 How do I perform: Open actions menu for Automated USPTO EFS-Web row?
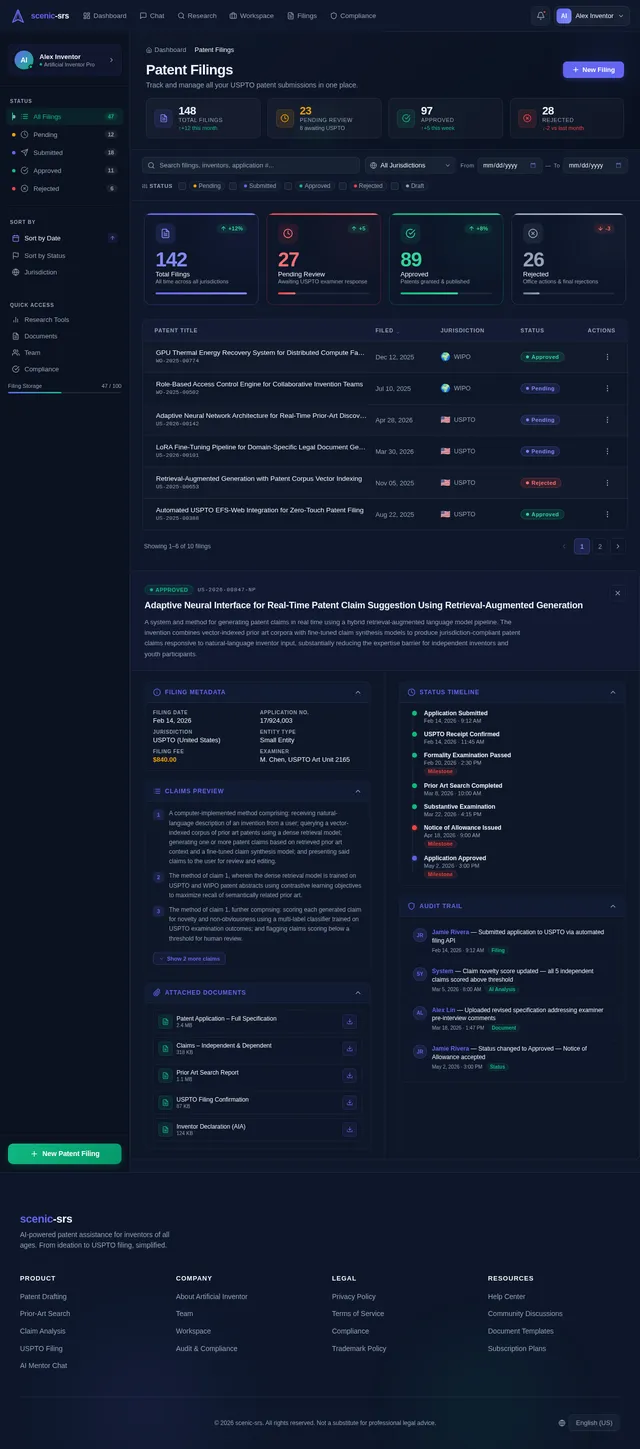(606, 514)
